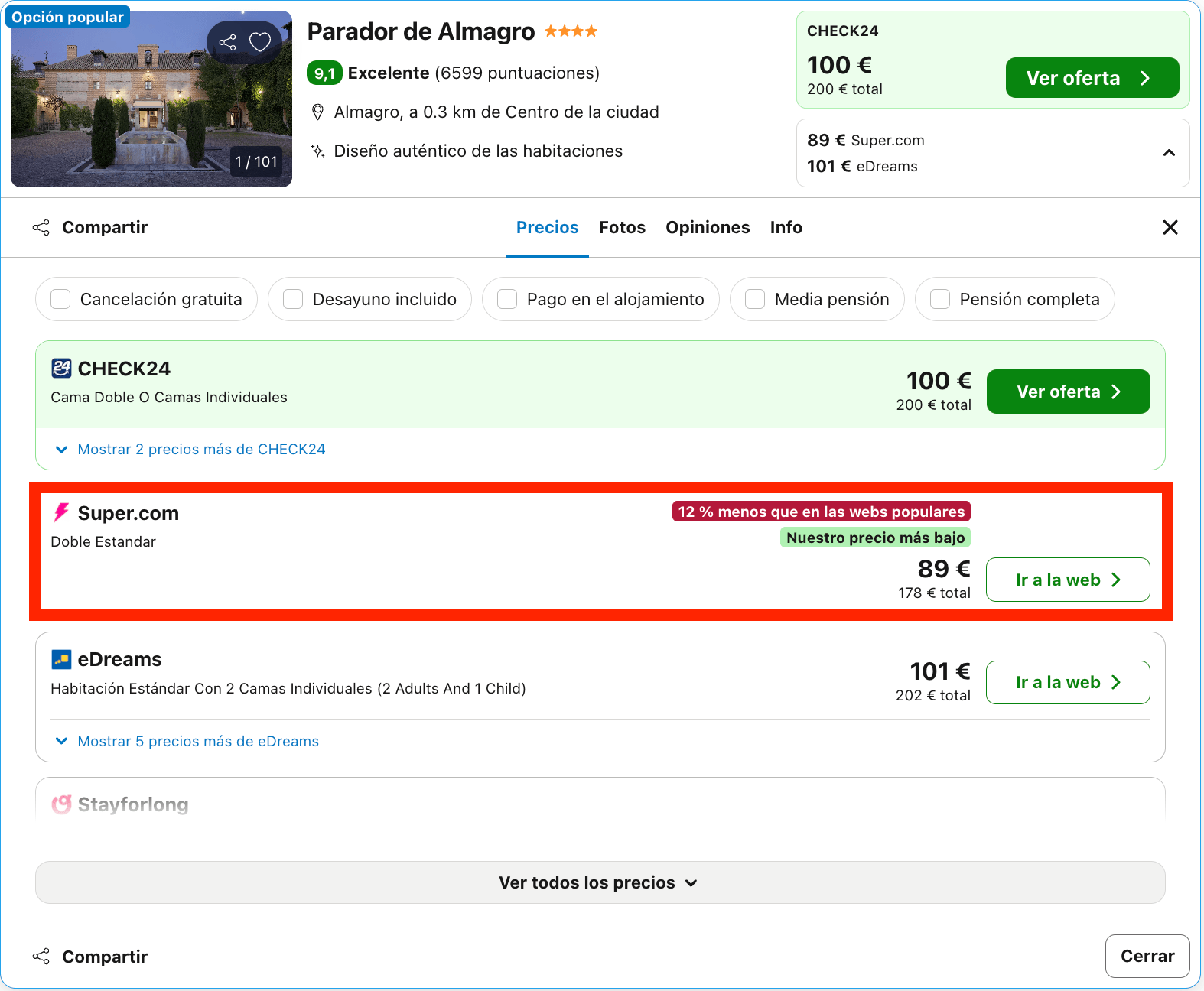
Task: Click the 12 % menos que en las webs populares badge
Action: (x=822, y=512)
